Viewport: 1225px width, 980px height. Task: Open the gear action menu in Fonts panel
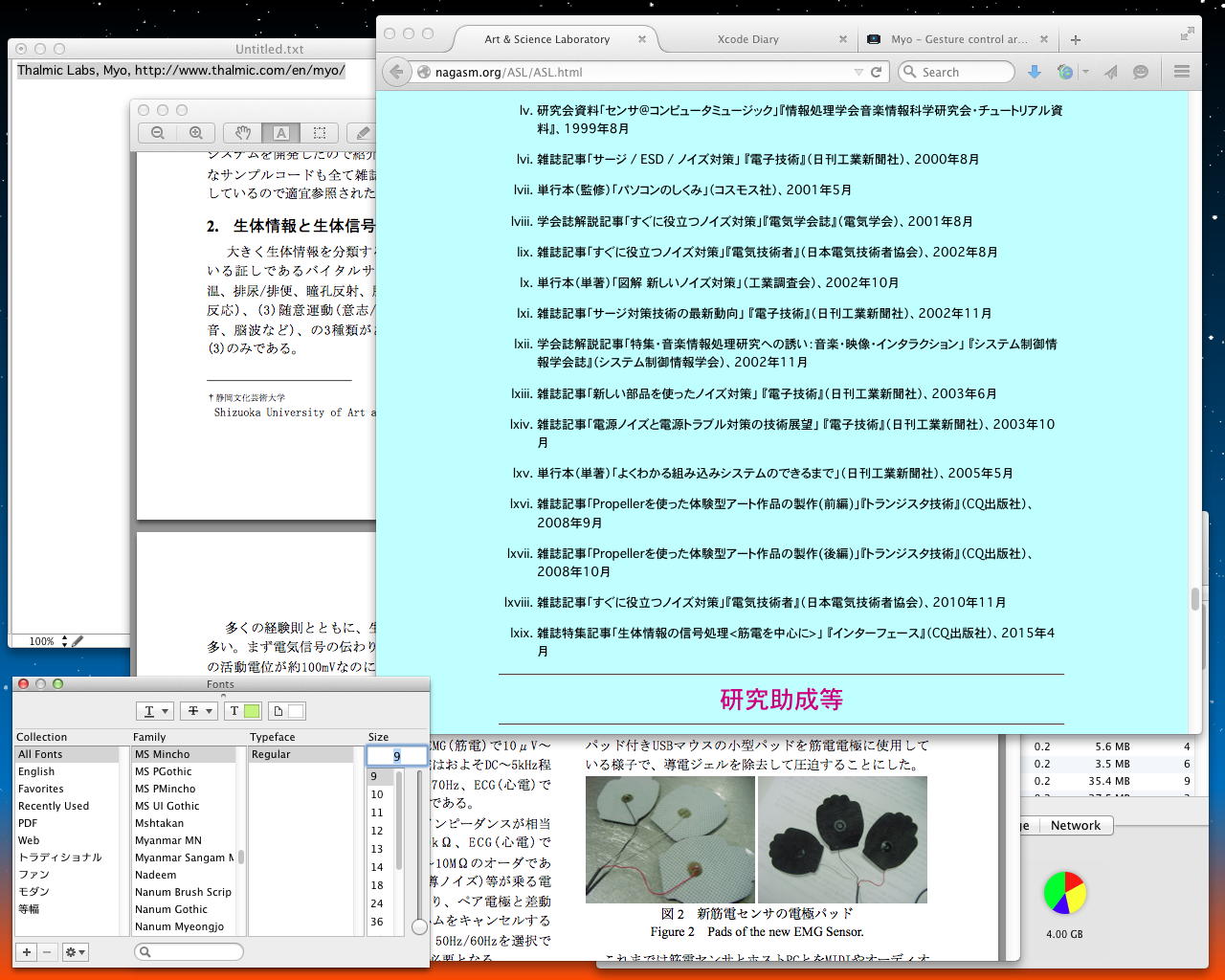pyautogui.click(x=75, y=952)
